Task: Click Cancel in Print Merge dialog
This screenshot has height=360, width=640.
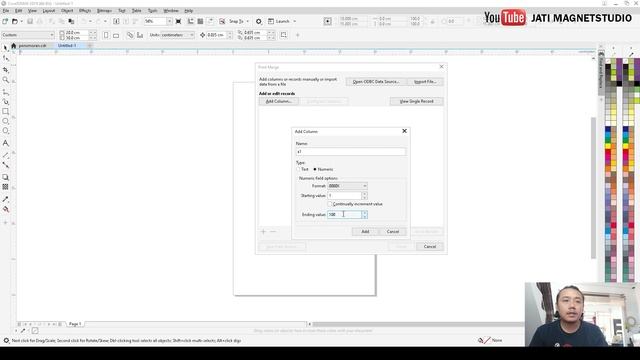Action: 430,247
